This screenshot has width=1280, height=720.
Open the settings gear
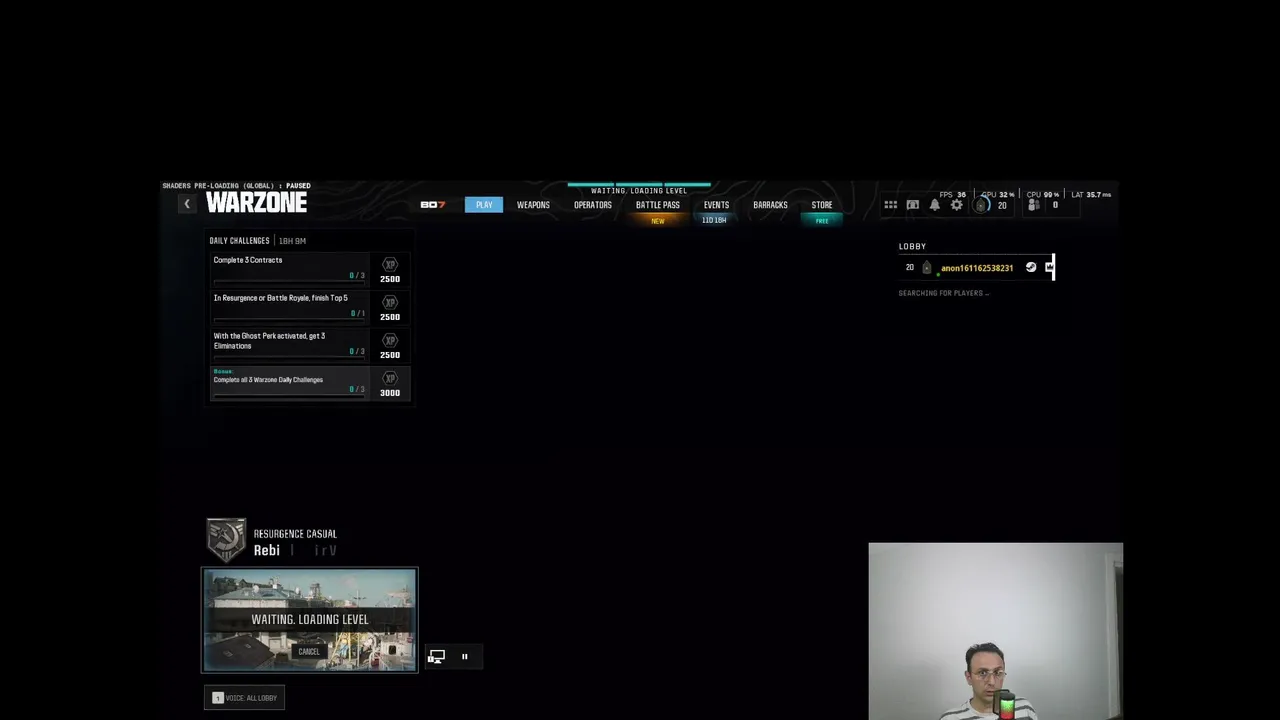(x=957, y=205)
